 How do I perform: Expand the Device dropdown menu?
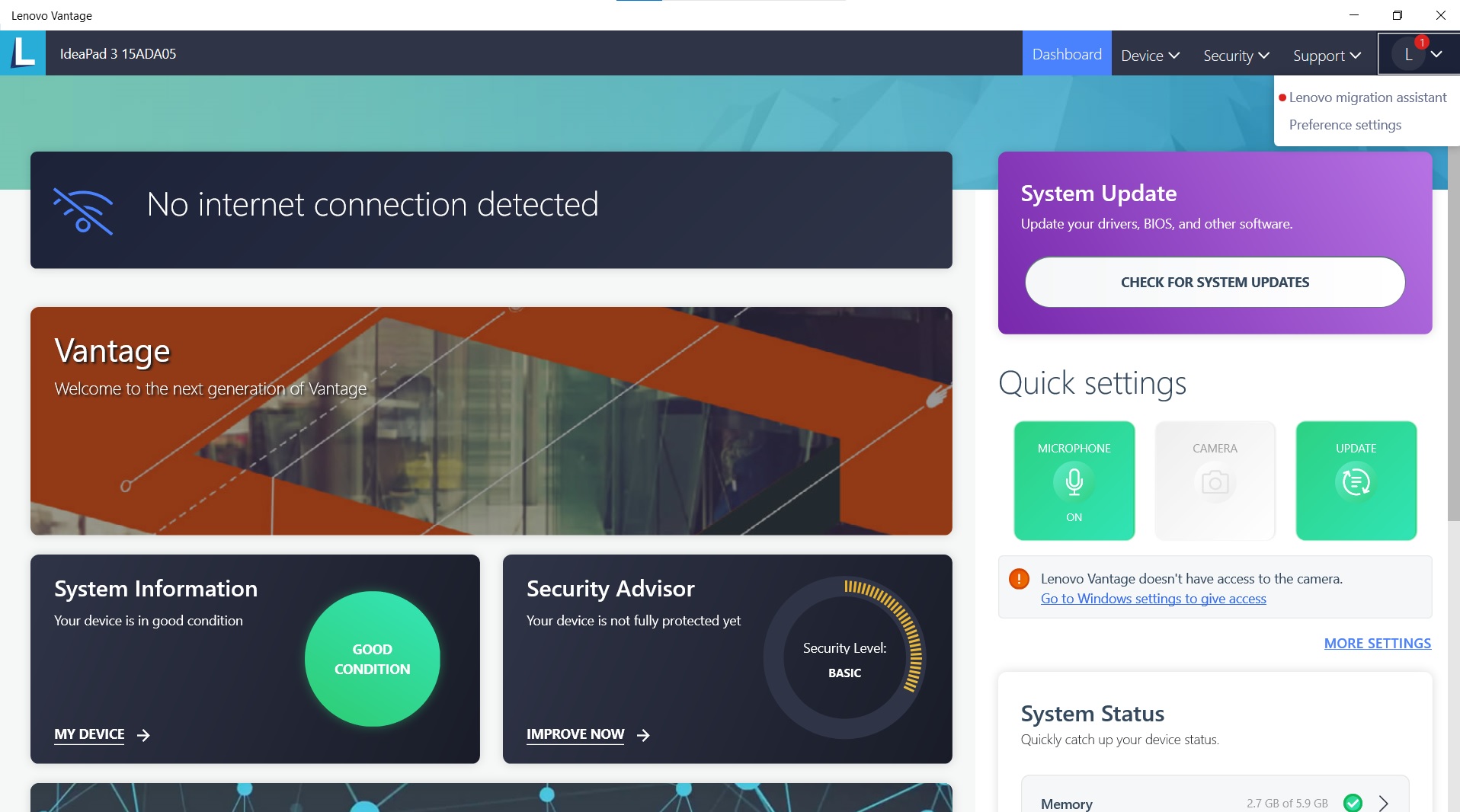point(1151,55)
